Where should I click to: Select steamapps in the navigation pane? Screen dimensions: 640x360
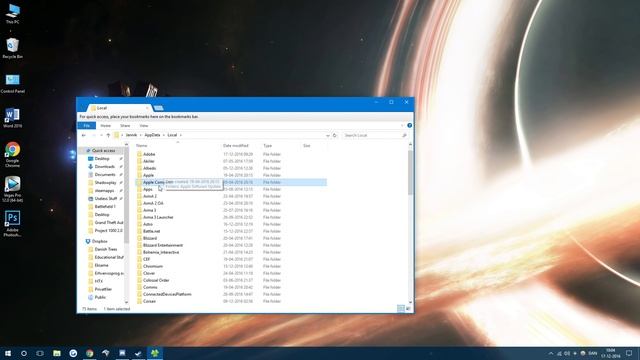tap(104, 191)
